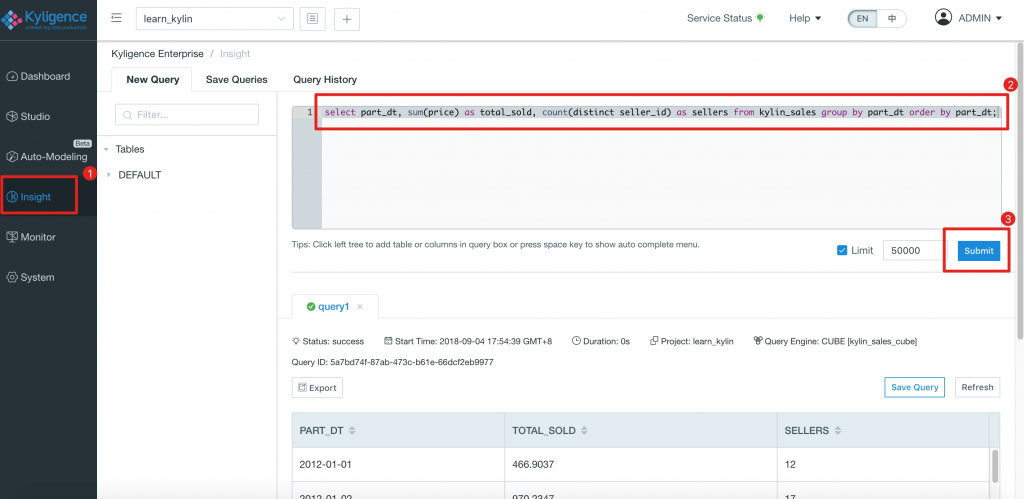The image size is (1024, 499).
Task: Sort by the TOTAL_SOLD column
Action: (584, 431)
